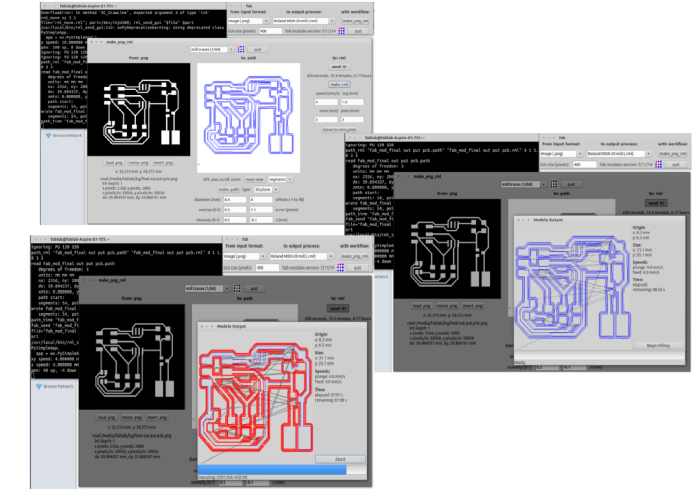Image resolution: width=700 pixels, height=500 pixels.
Task: Open the output process dropdown in the right screenshot's fab window
Action: coord(618,154)
